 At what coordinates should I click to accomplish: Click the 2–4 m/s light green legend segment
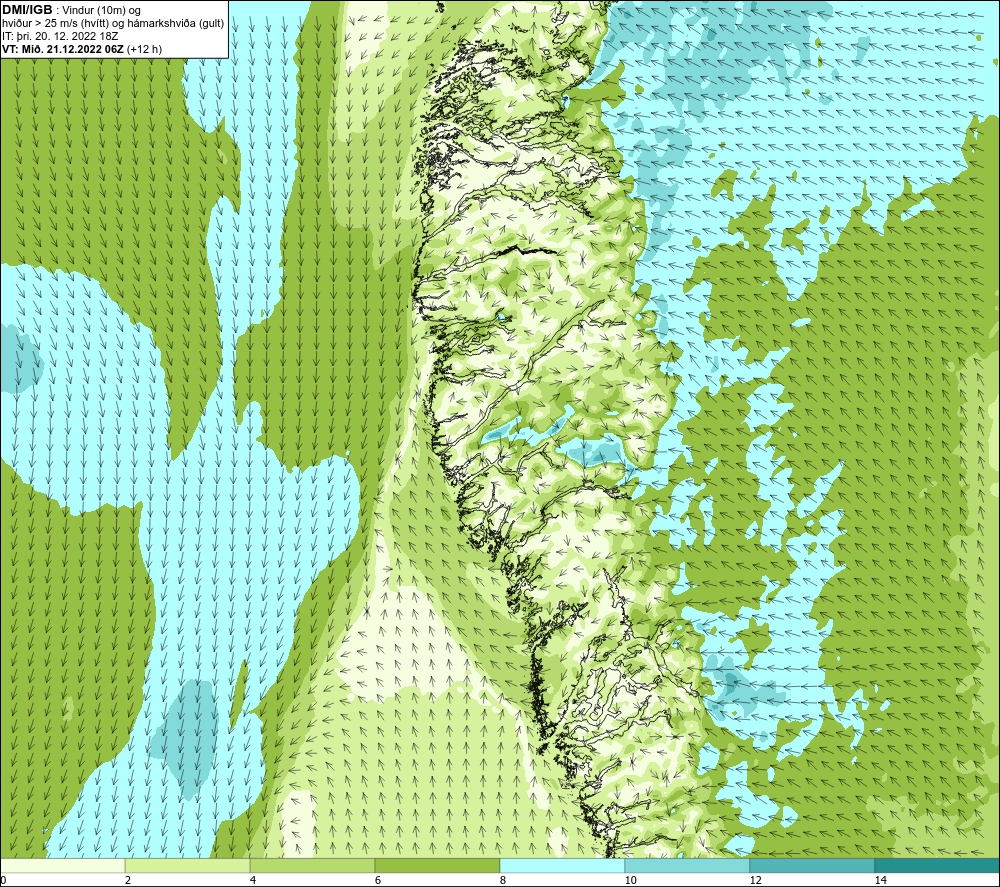(188, 865)
